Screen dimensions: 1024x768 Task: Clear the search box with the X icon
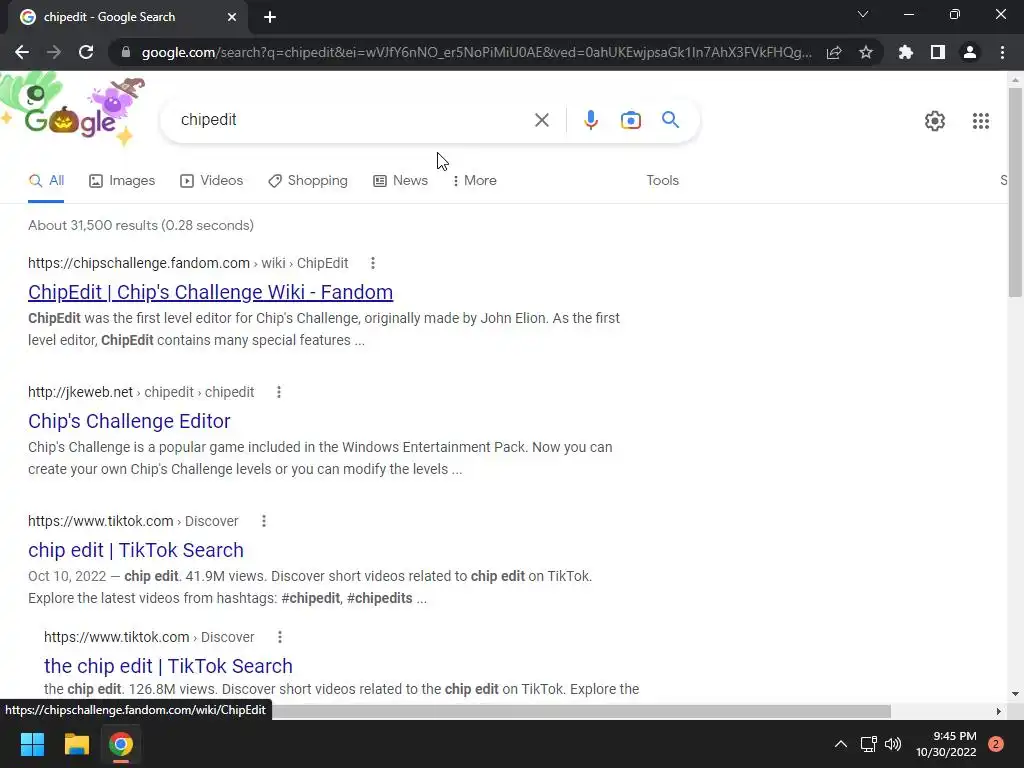[541, 120]
